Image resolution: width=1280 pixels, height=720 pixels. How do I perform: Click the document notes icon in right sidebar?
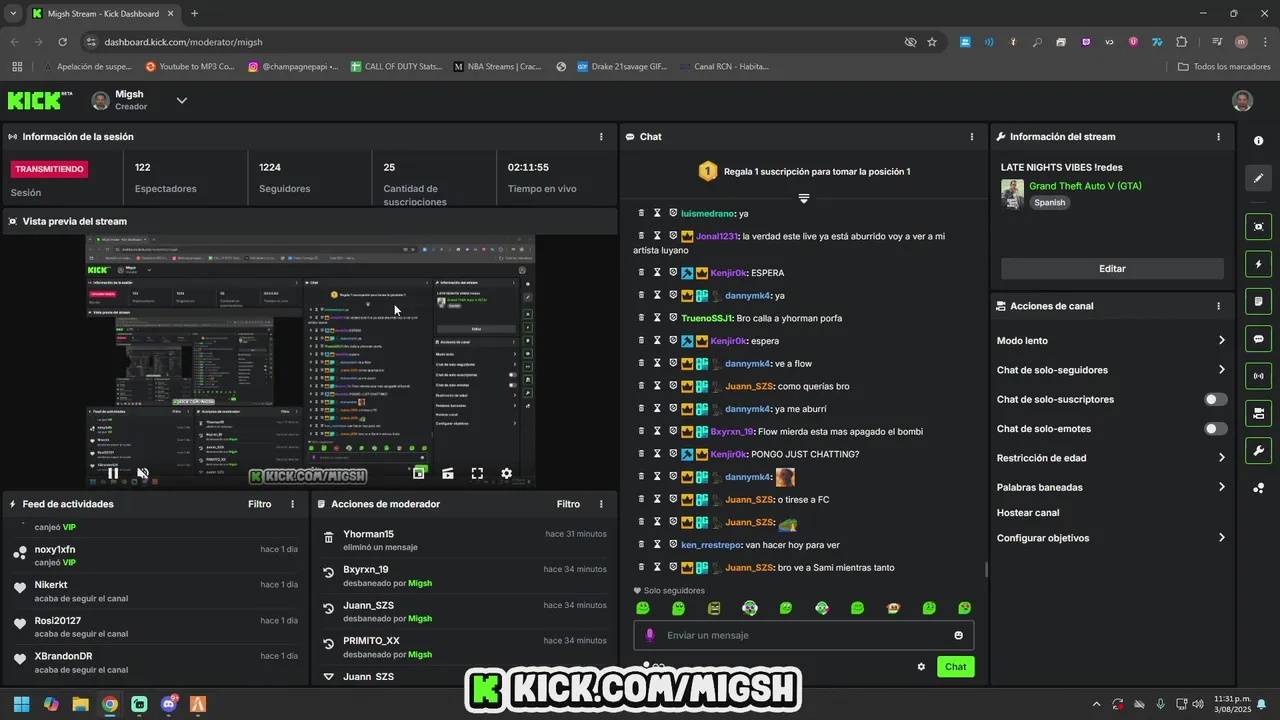(1259, 301)
